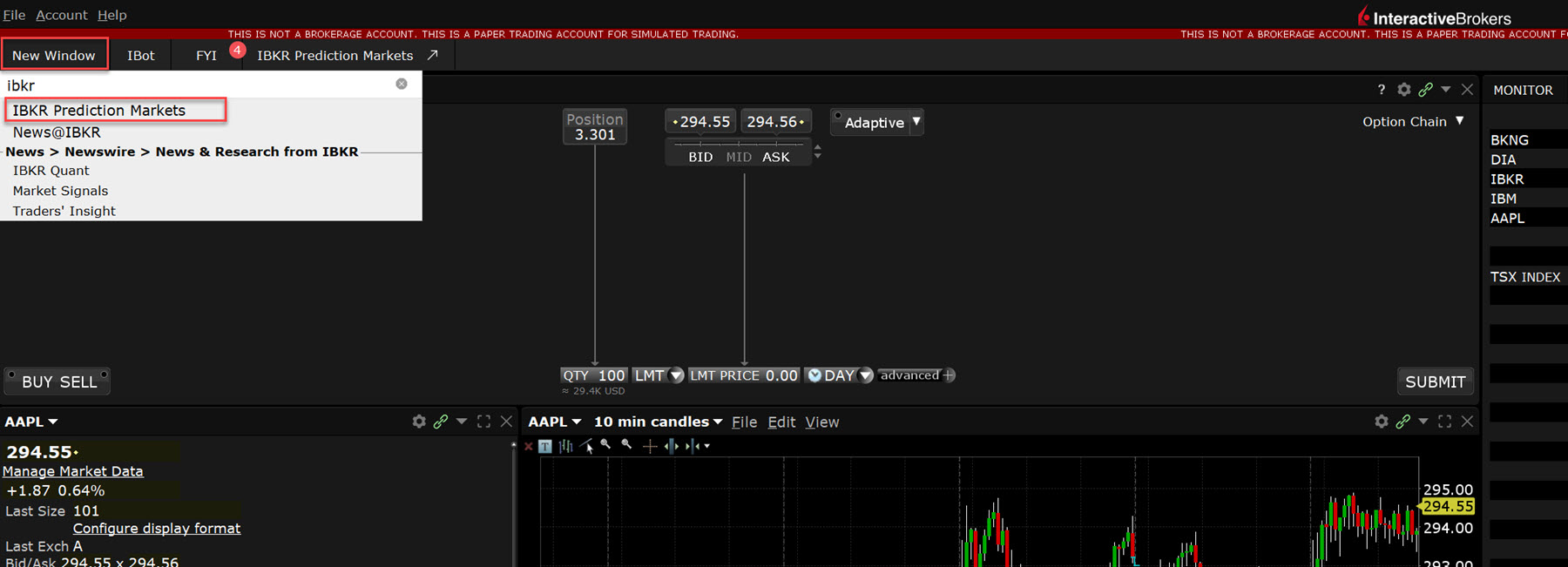This screenshot has height=567, width=1568.
Task: Open order entry panel help question mark
Action: click(1382, 90)
